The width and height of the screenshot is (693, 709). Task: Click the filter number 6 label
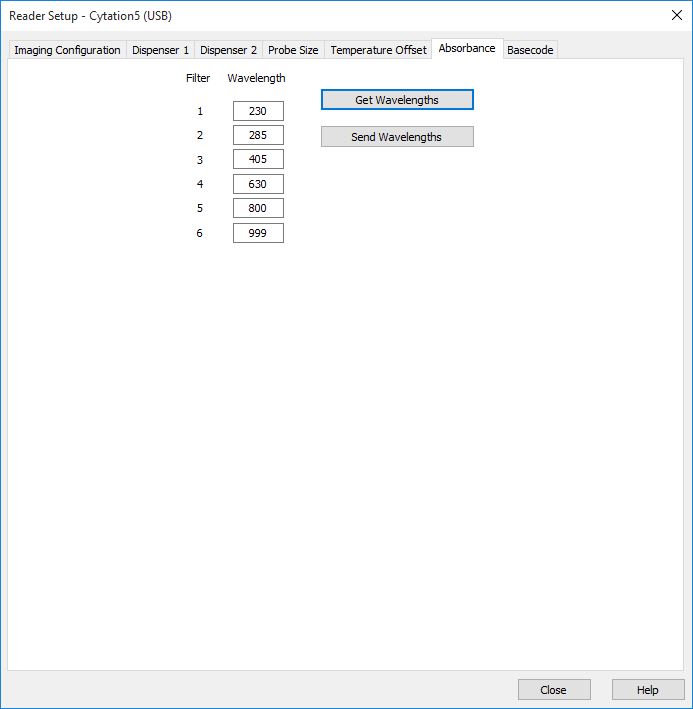pyautogui.click(x=199, y=233)
